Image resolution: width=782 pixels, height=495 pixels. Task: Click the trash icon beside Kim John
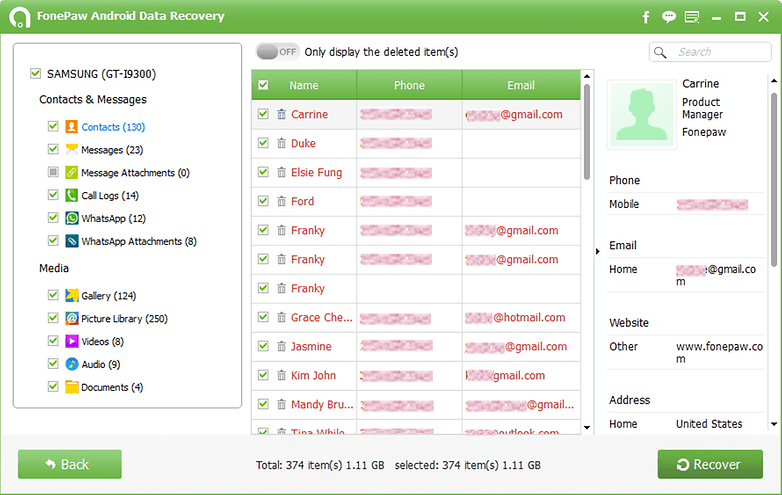282,375
